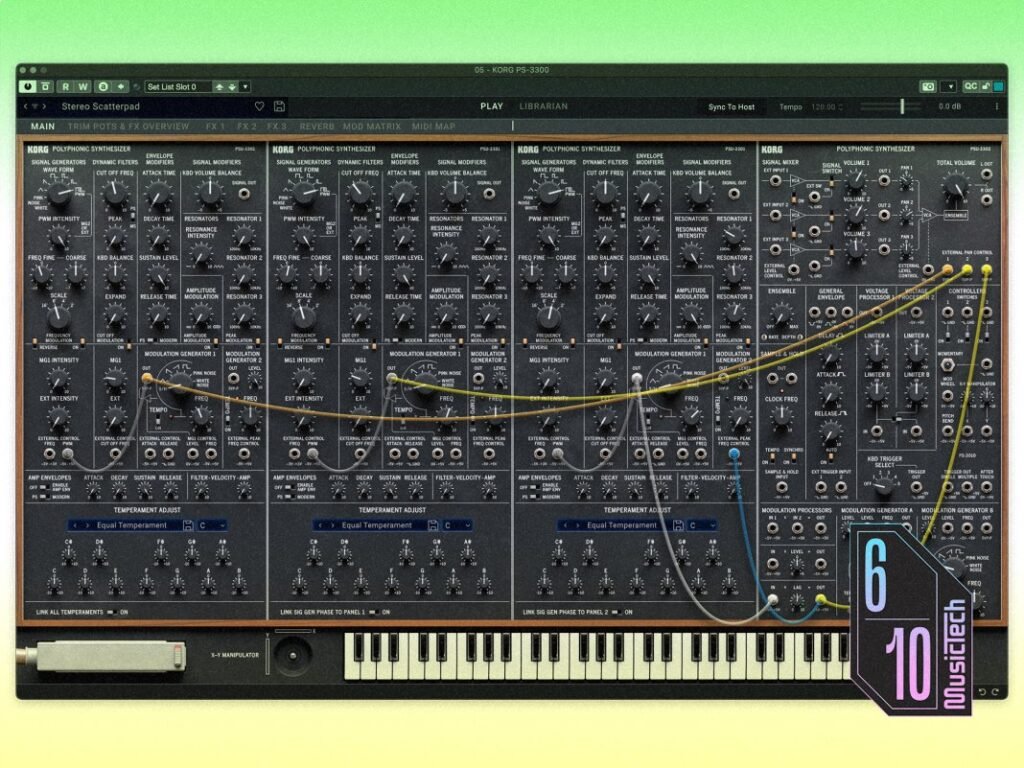Open the QC panel icon at top right
Screen dimensions: 1024x768
click(970, 87)
